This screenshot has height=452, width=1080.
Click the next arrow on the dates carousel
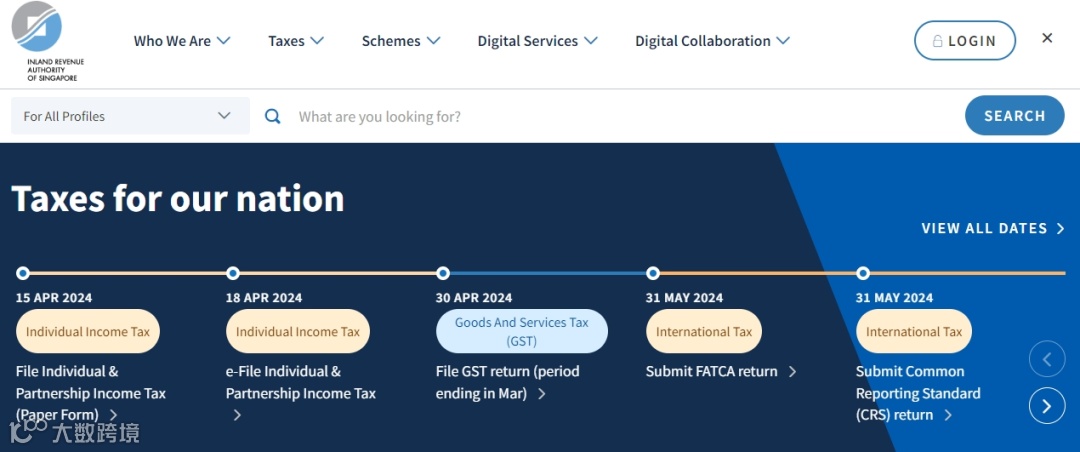coord(1047,405)
